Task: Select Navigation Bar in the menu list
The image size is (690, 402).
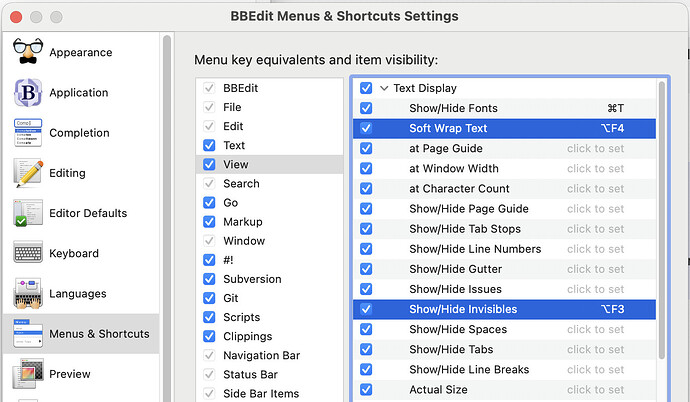Action: (x=269, y=355)
